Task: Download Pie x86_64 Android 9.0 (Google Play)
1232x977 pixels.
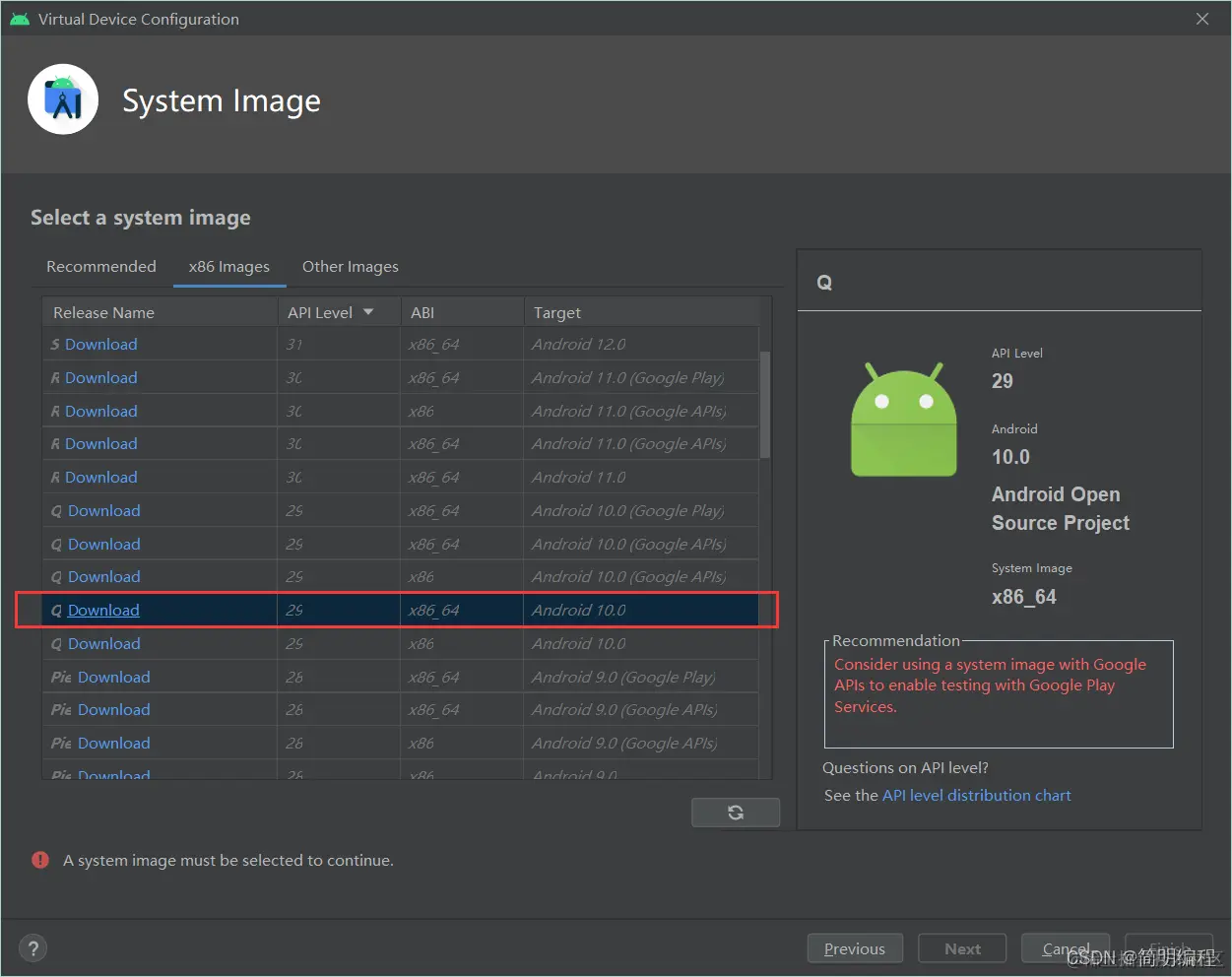Action: (113, 677)
